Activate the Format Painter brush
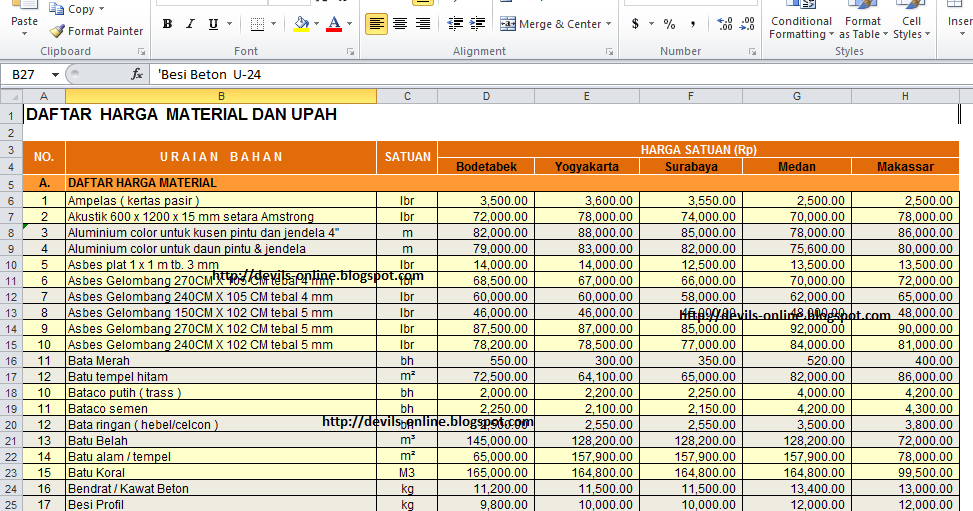This screenshot has width=973, height=511. pyautogui.click(x=96, y=31)
